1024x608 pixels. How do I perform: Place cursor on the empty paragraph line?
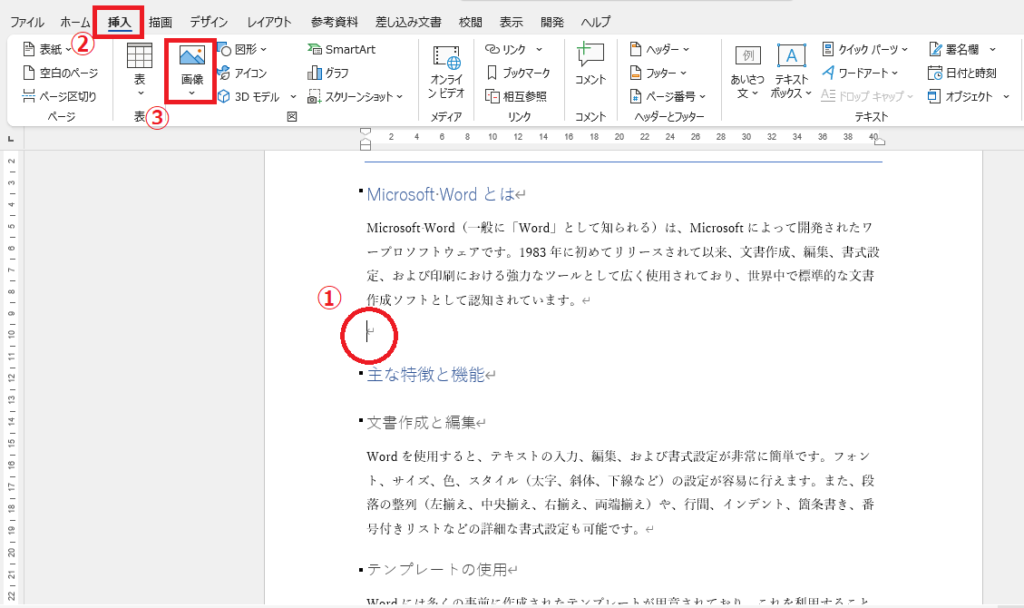(369, 333)
